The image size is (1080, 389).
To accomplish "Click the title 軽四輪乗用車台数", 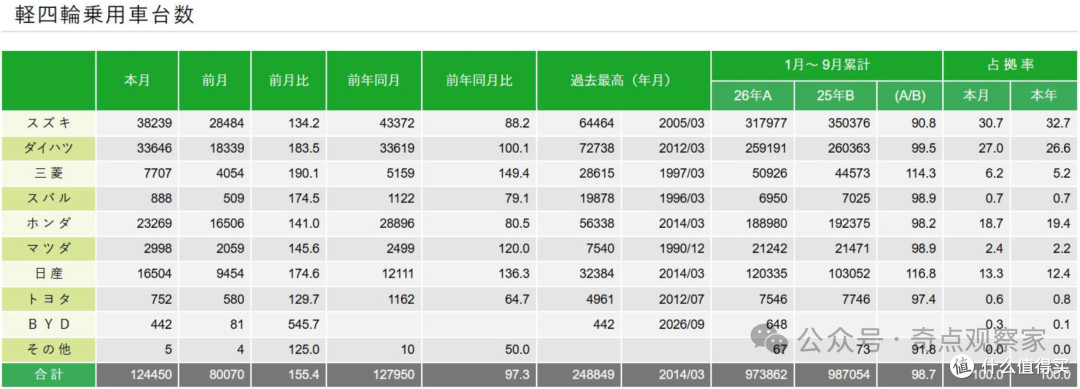I will coord(104,14).
